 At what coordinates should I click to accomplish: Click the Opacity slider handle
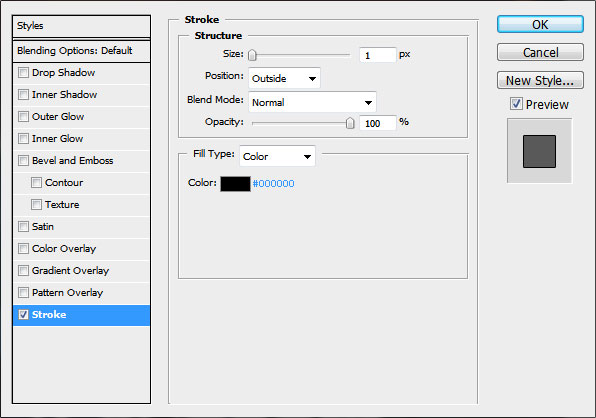click(x=350, y=123)
